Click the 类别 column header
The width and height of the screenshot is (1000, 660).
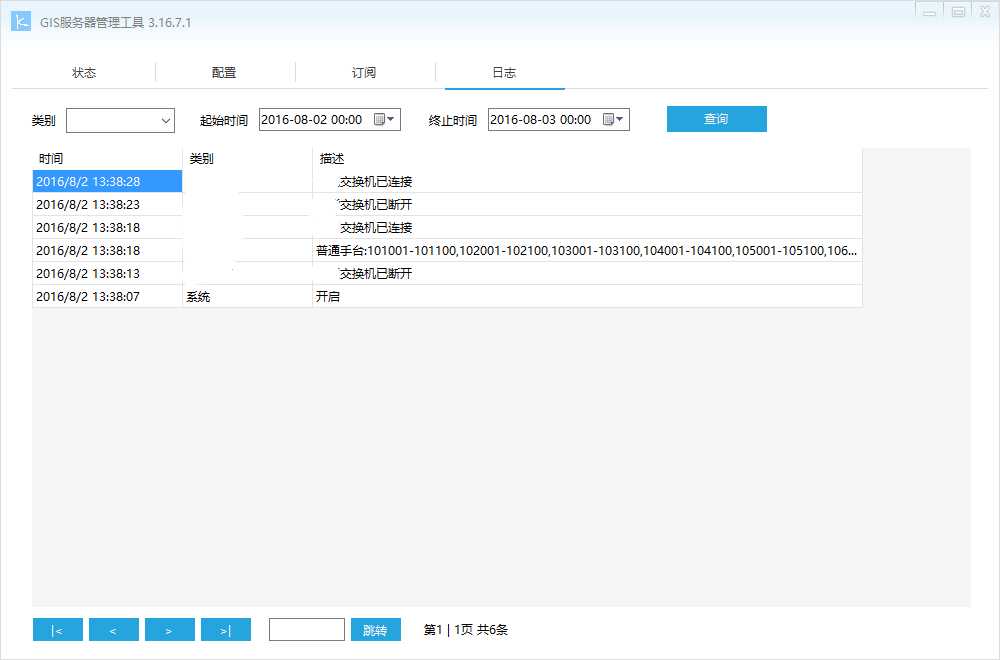tap(247, 159)
